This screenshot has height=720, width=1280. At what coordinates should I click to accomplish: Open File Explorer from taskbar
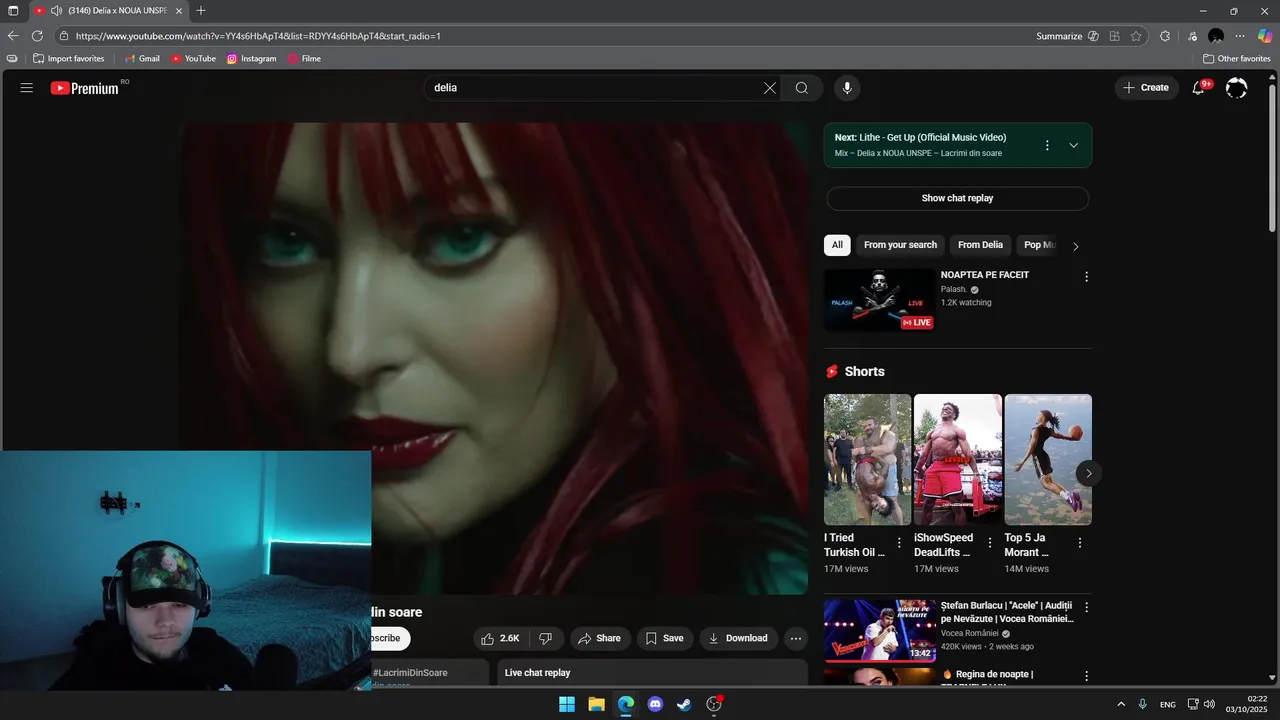pyautogui.click(x=596, y=704)
